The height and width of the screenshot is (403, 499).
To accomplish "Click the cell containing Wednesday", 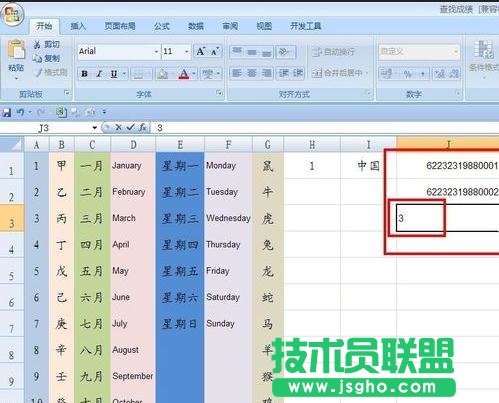I will point(228,218).
